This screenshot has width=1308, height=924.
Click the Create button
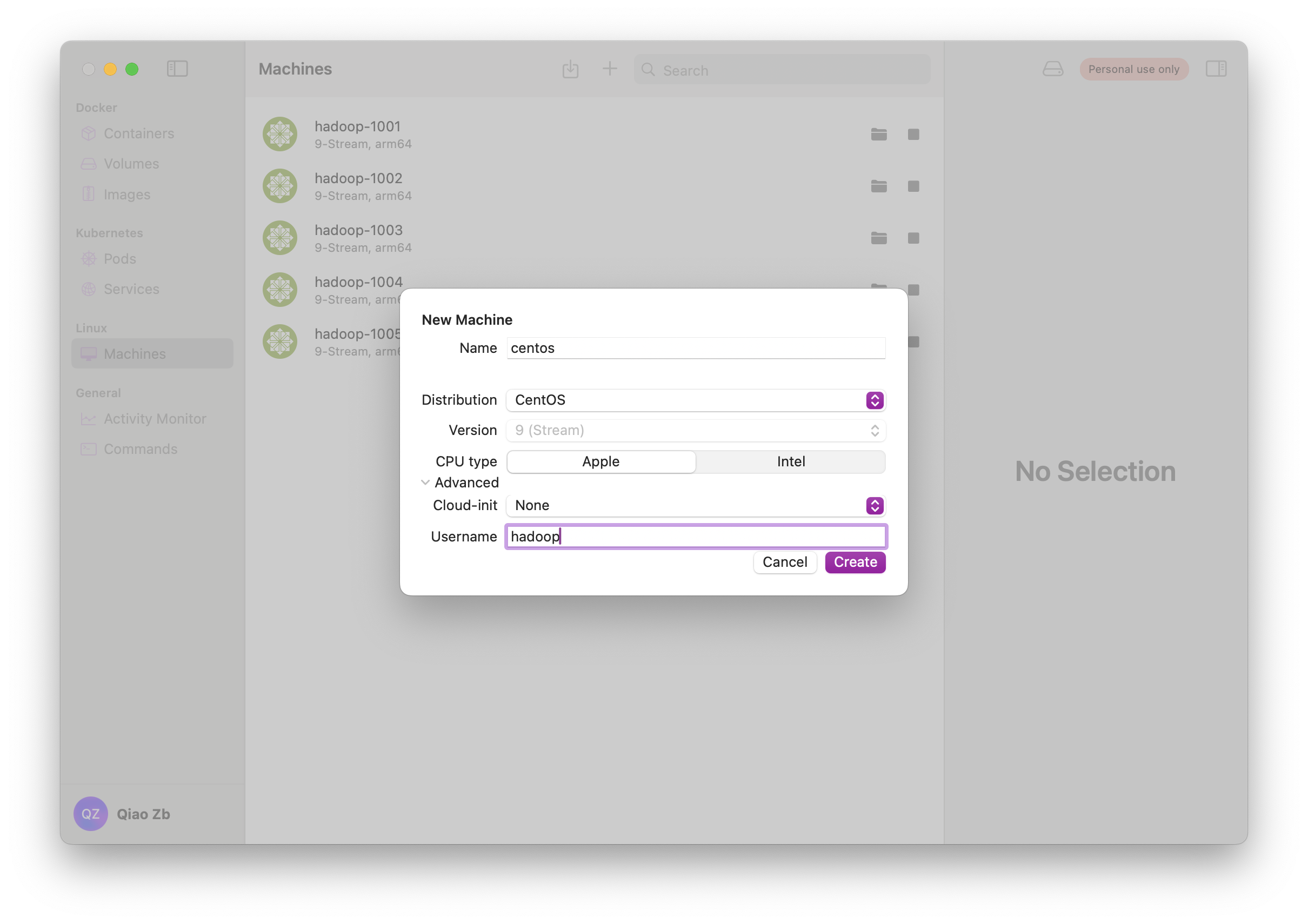coord(855,563)
